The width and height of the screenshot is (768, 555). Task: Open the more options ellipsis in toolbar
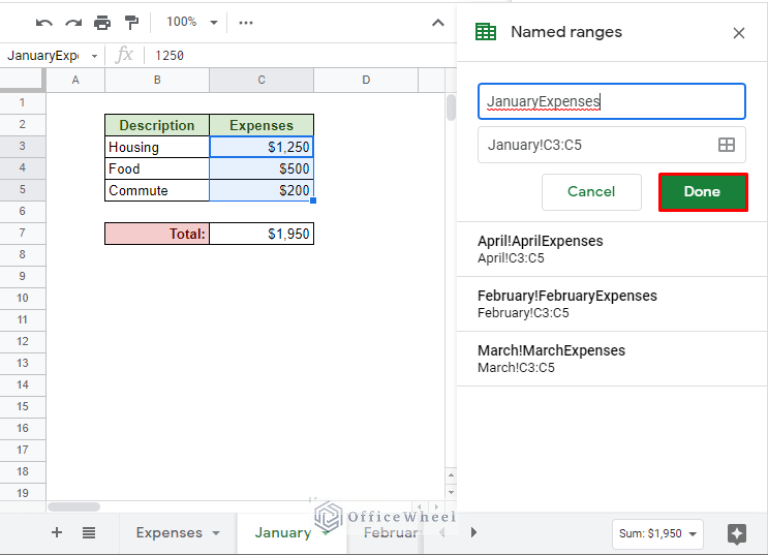246,22
